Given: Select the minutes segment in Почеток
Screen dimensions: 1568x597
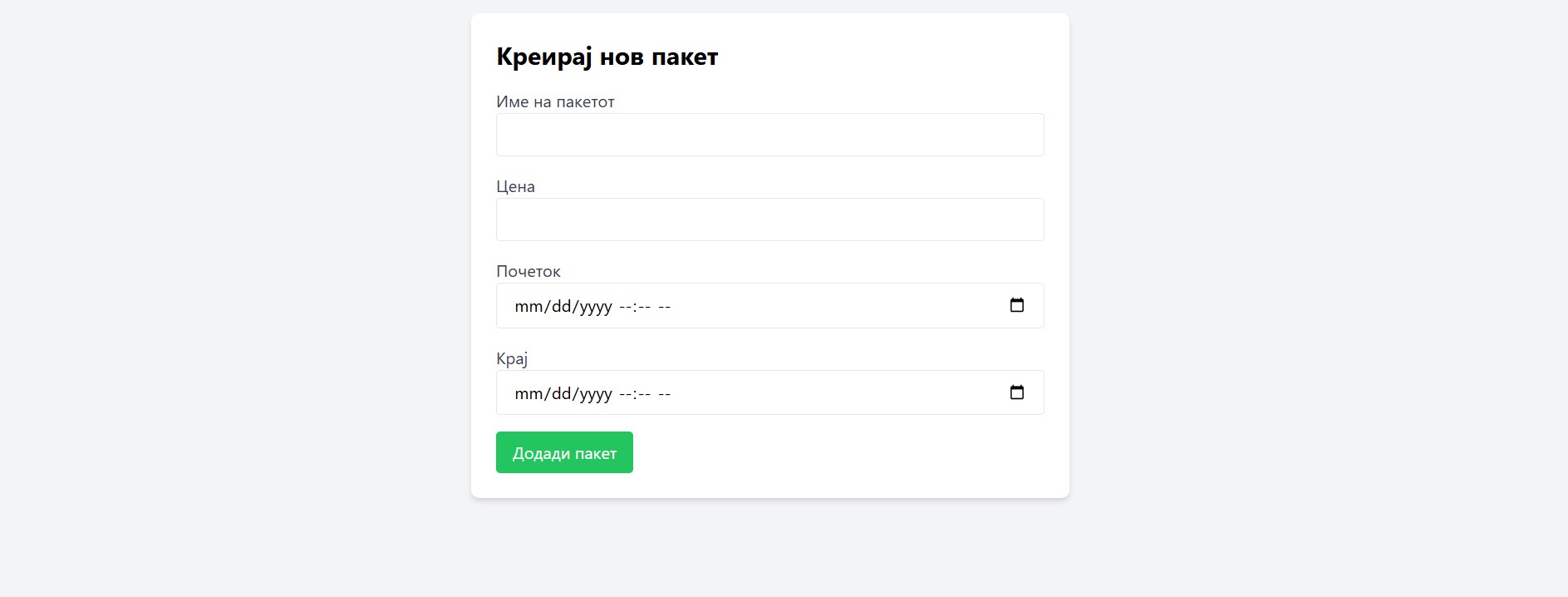Looking at the screenshot, I should [x=644, y=306].
